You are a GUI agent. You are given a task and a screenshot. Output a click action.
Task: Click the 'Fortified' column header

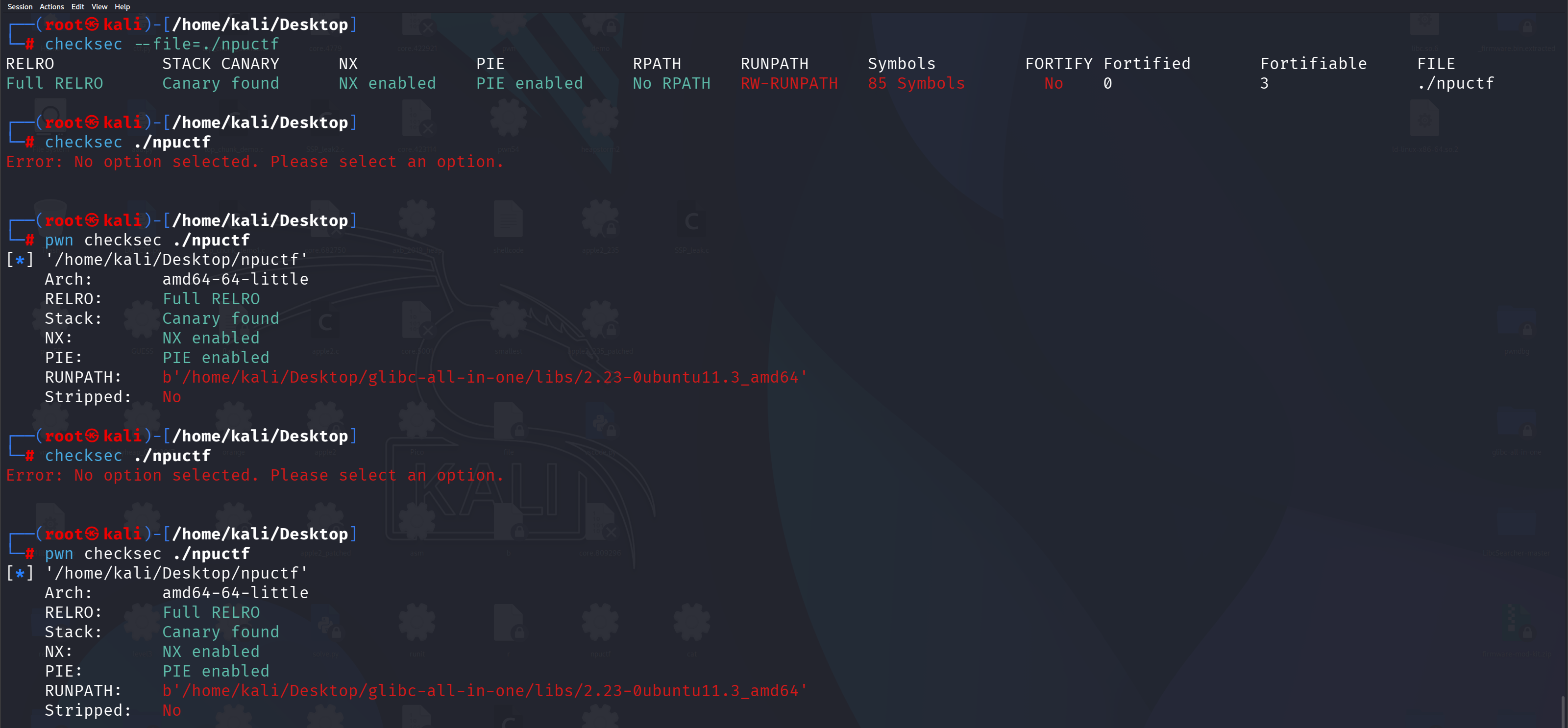pyautogui.click(x=1147, y=64)
